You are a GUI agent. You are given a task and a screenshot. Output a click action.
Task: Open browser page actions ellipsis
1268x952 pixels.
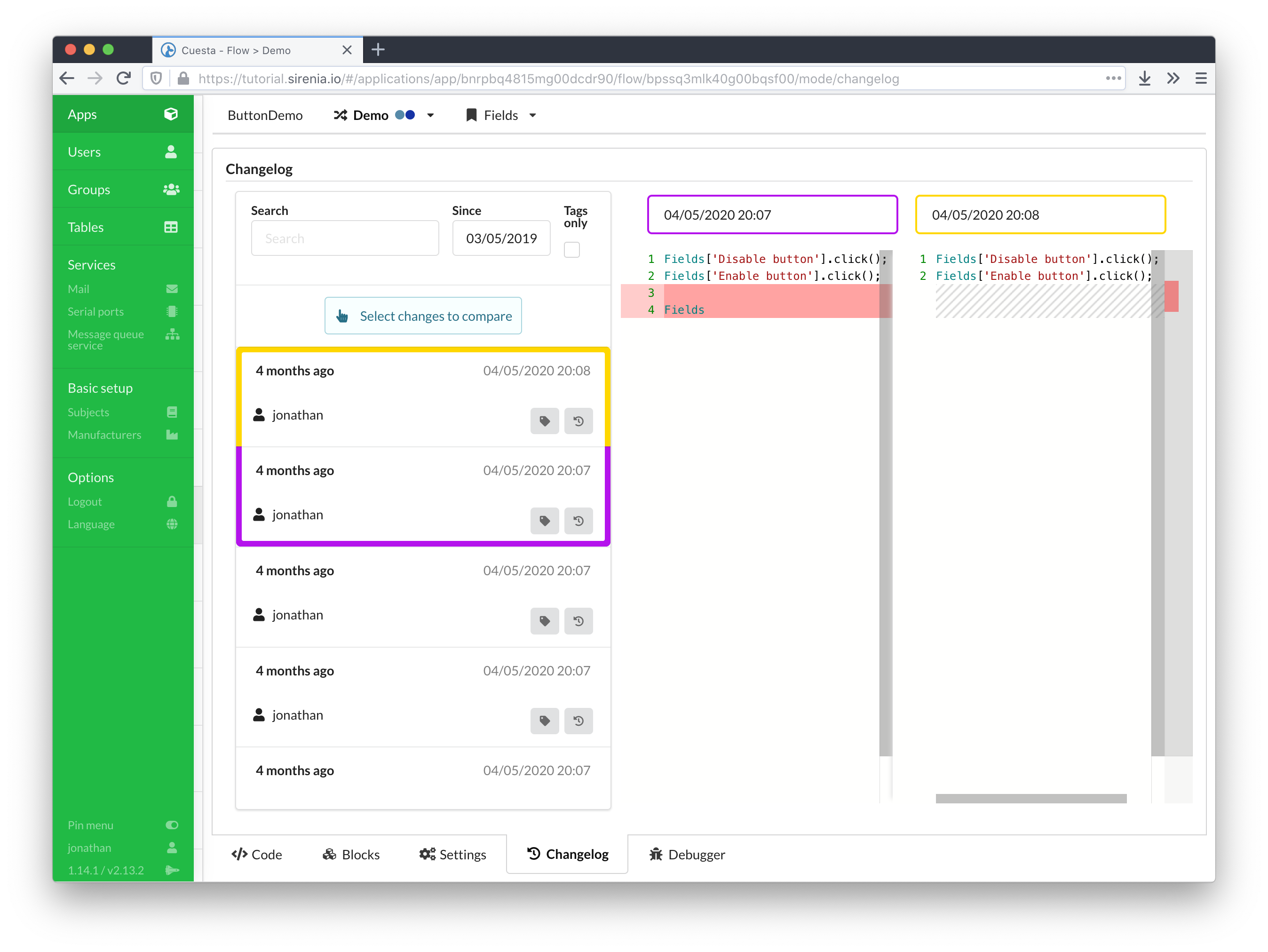pyautogui.click(x=1113, y=78)
